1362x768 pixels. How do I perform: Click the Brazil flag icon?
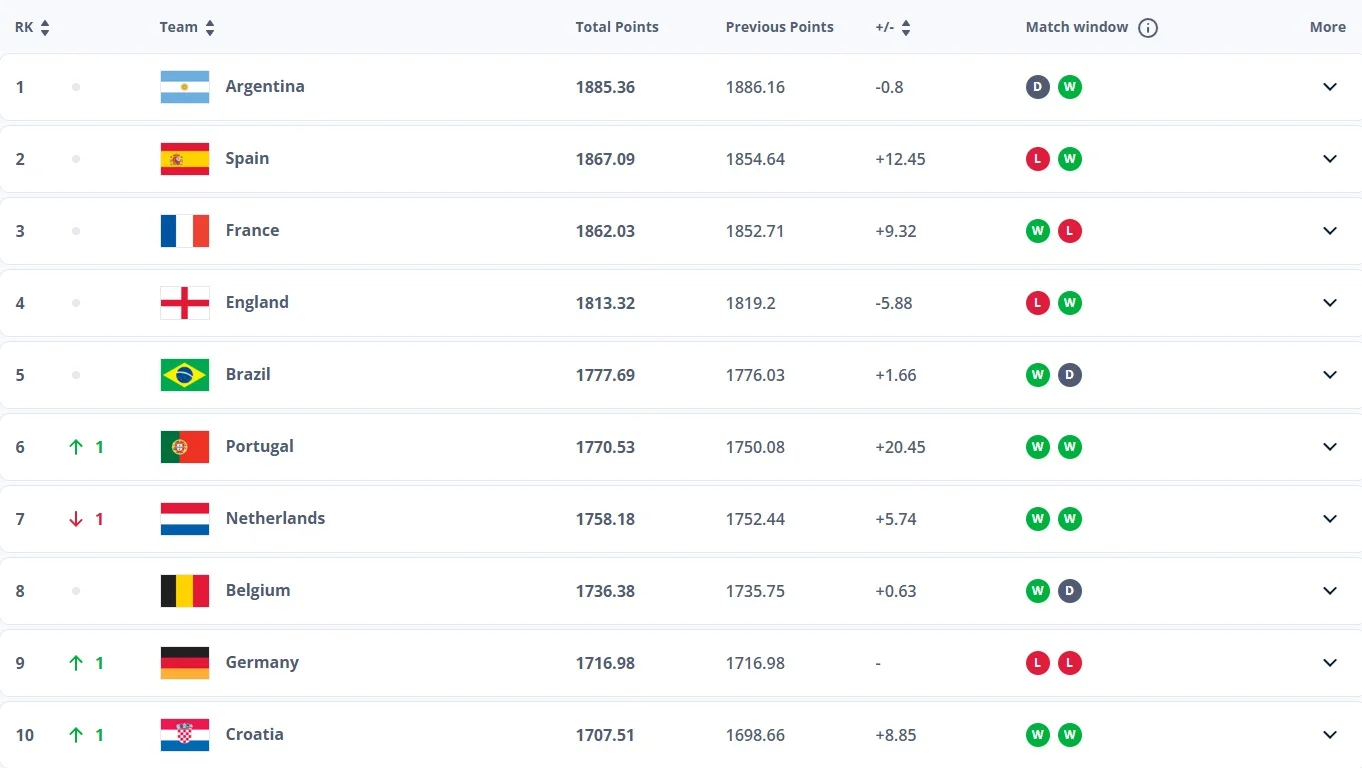185,375
